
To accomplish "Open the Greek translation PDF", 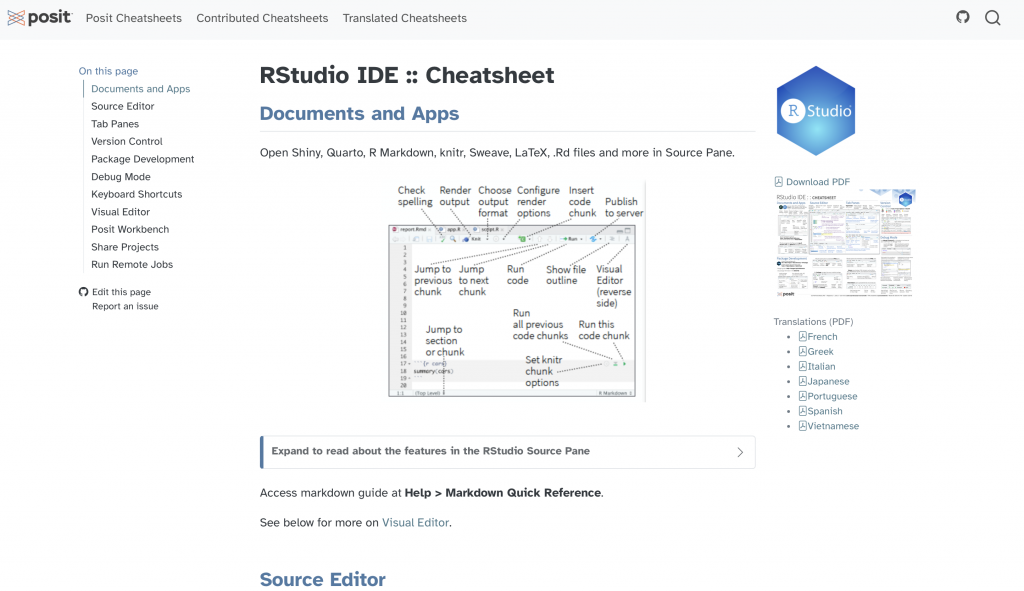I will [820, 351].
